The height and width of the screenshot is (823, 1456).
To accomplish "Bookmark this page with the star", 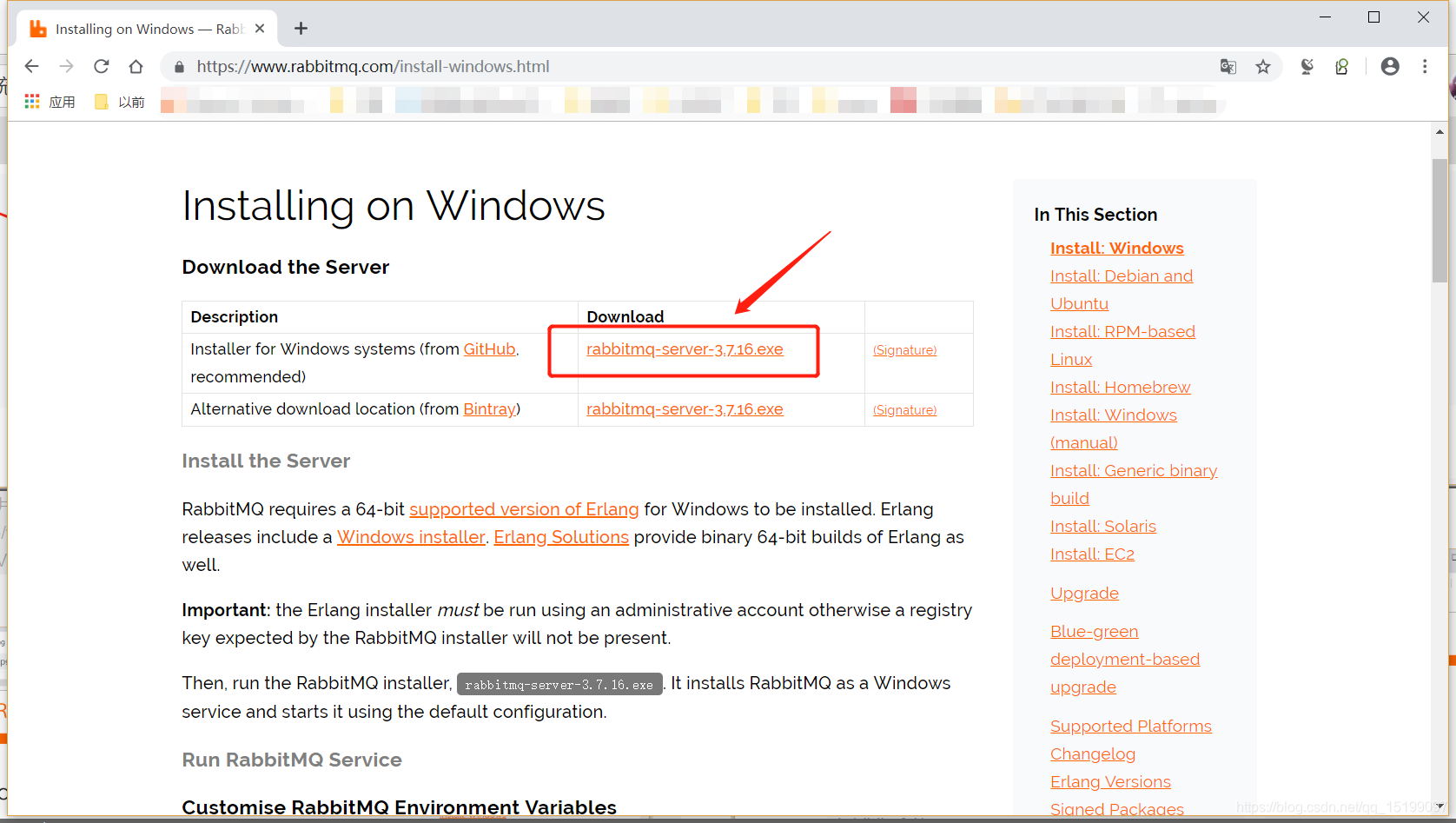I will tap(1263, 67).
